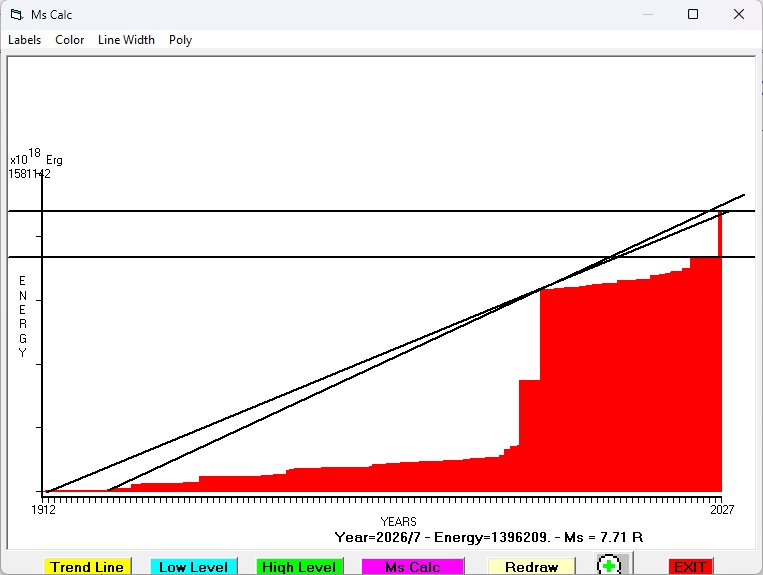Click the yellow Trend Line button

(x=87, y=567)
